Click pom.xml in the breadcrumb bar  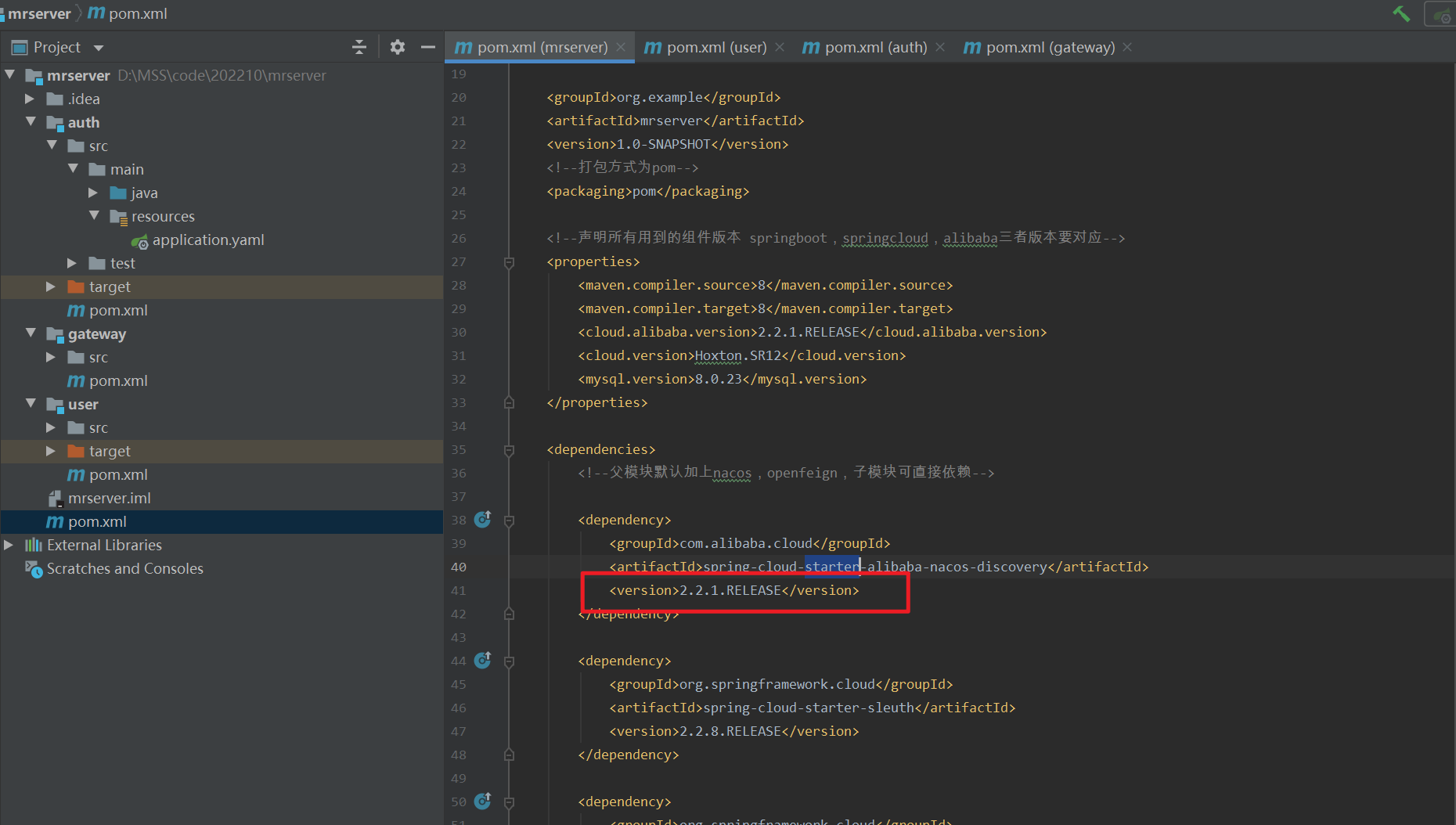click(x=128, y=13)
